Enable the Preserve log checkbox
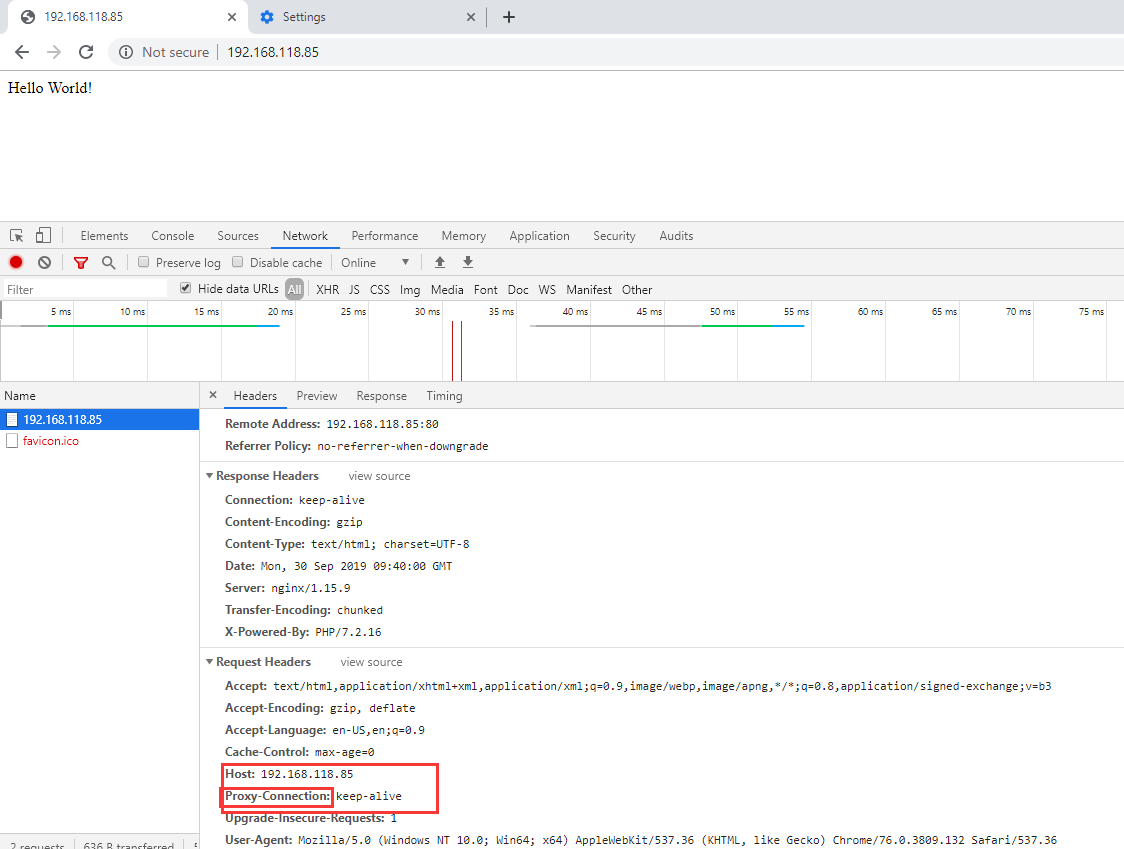Image resolution: width=1124 pixels, height=849 pixels. tap(144, 263)
